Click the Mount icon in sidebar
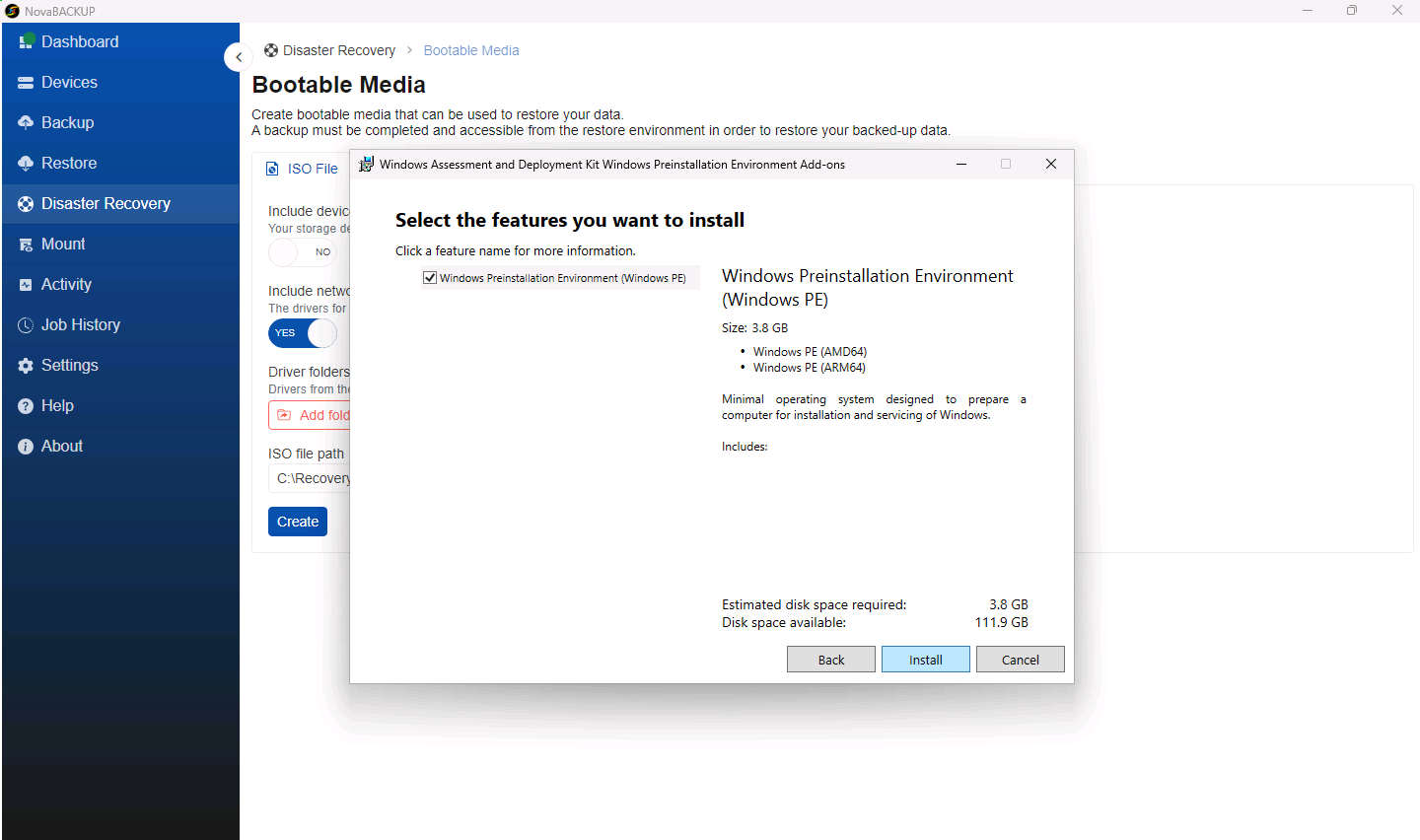1420x840 pixels. pyautogui.click(x=26, y=245)
